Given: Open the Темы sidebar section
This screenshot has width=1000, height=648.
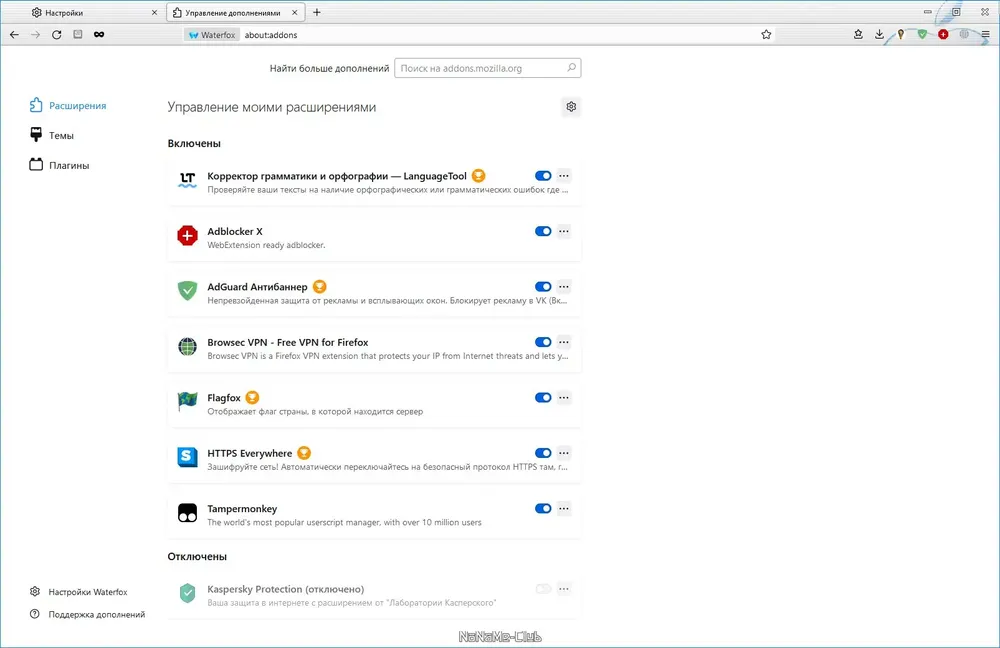Looking at the screenshot, I should 52,135.
